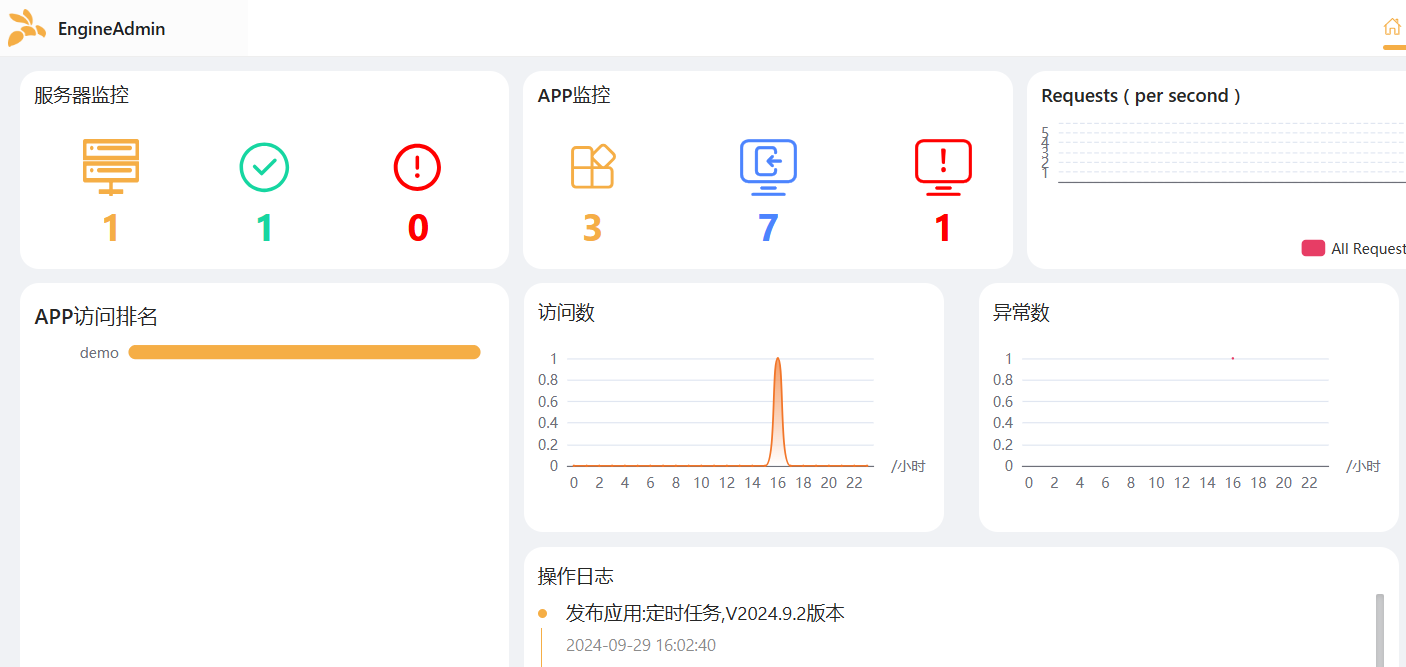Click the 异常数 data point at 16
This screenshot has height=667, width=1406.
[x=1232, y=358]
